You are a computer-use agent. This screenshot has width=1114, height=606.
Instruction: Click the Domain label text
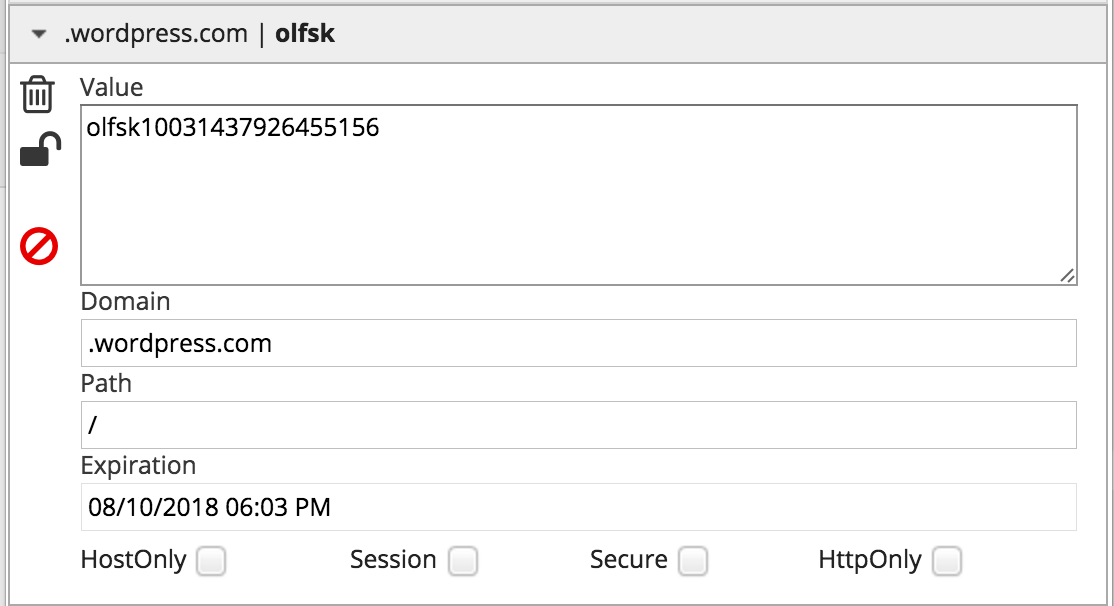125,301
